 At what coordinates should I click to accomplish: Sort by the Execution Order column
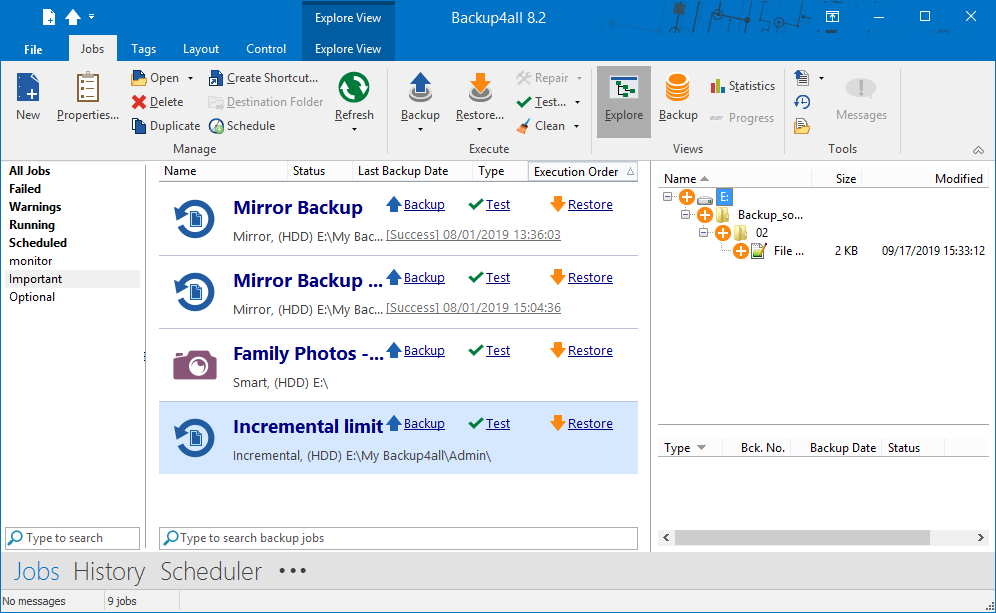583,172
